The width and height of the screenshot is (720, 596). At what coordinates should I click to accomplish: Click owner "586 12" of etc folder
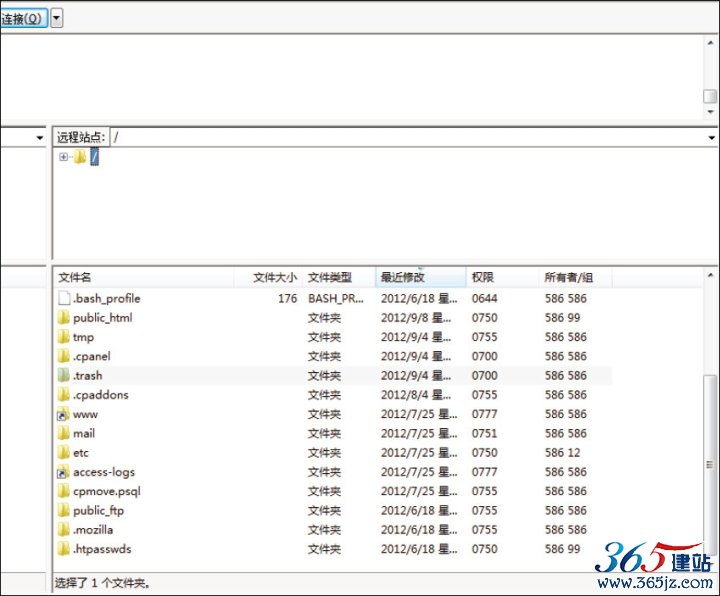[562, 453]
